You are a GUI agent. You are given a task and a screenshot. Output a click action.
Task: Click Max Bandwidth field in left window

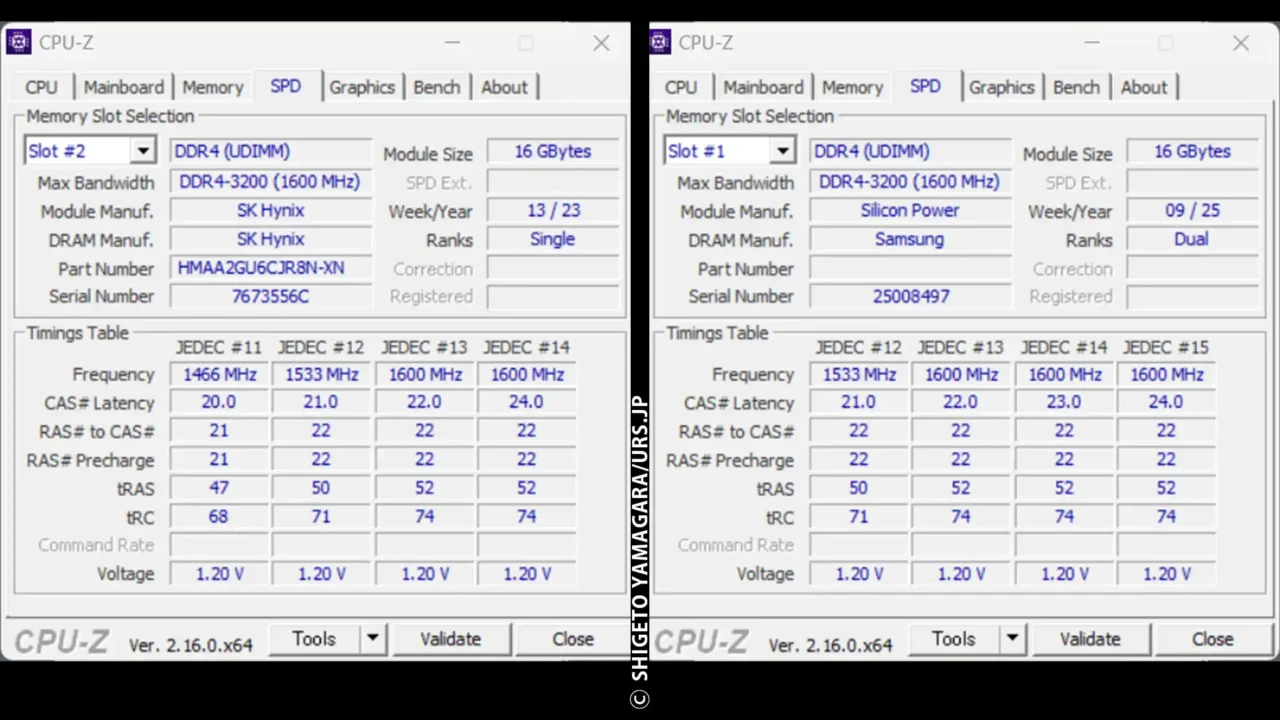coord(271,182)
